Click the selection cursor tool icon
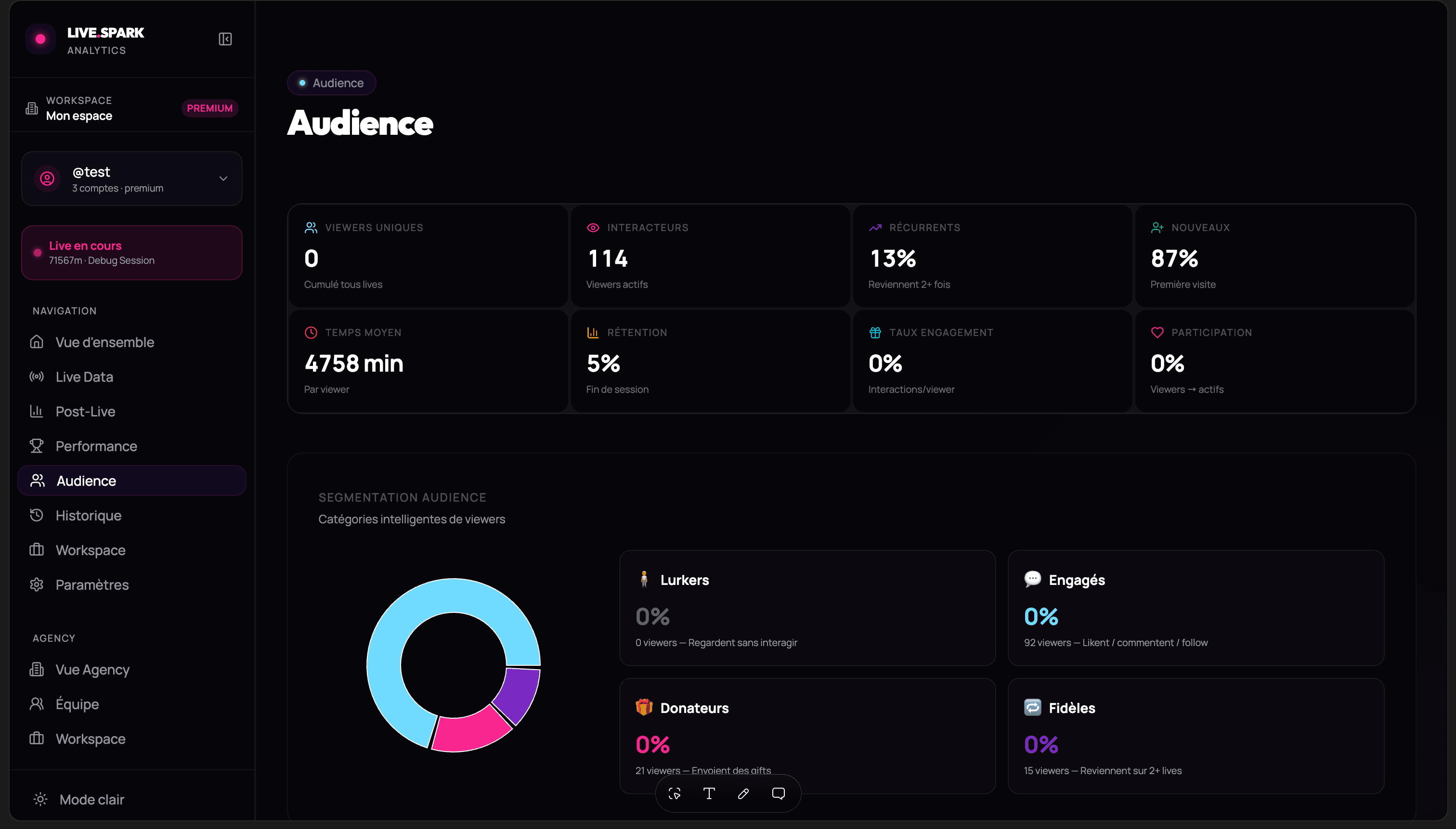The height and width of the screenshot is (829, 1456). 675,793
